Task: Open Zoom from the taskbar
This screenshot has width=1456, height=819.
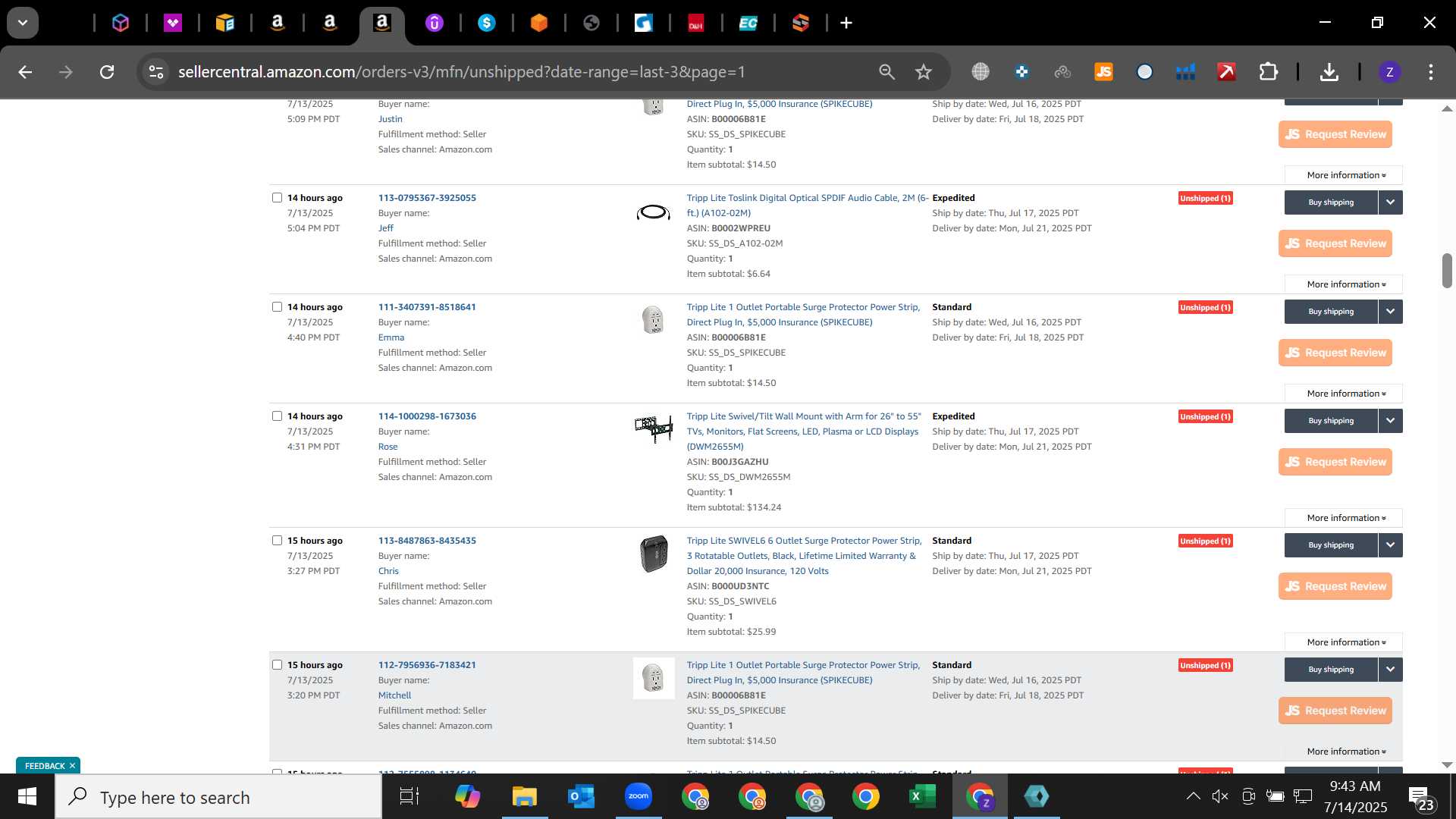Action: coord(639,797)
